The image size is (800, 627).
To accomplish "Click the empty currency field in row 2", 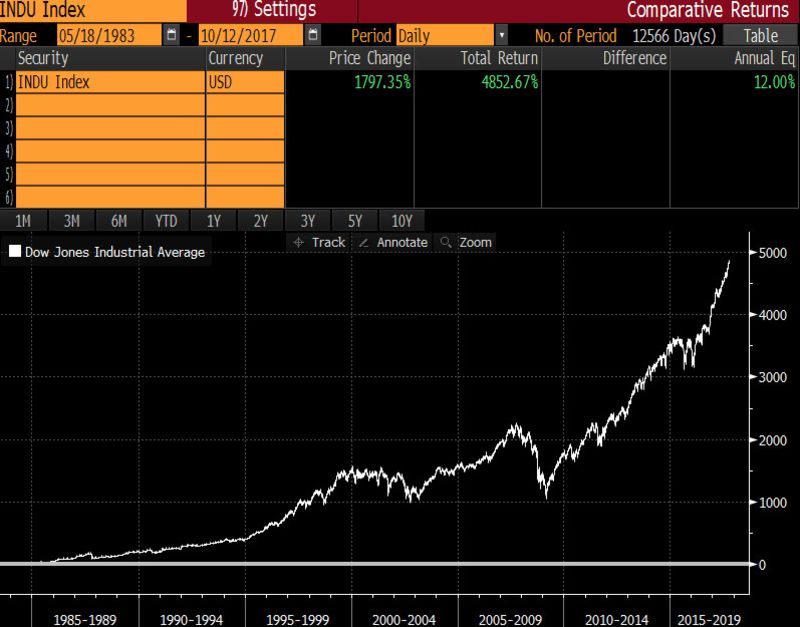I will (245, 105).
